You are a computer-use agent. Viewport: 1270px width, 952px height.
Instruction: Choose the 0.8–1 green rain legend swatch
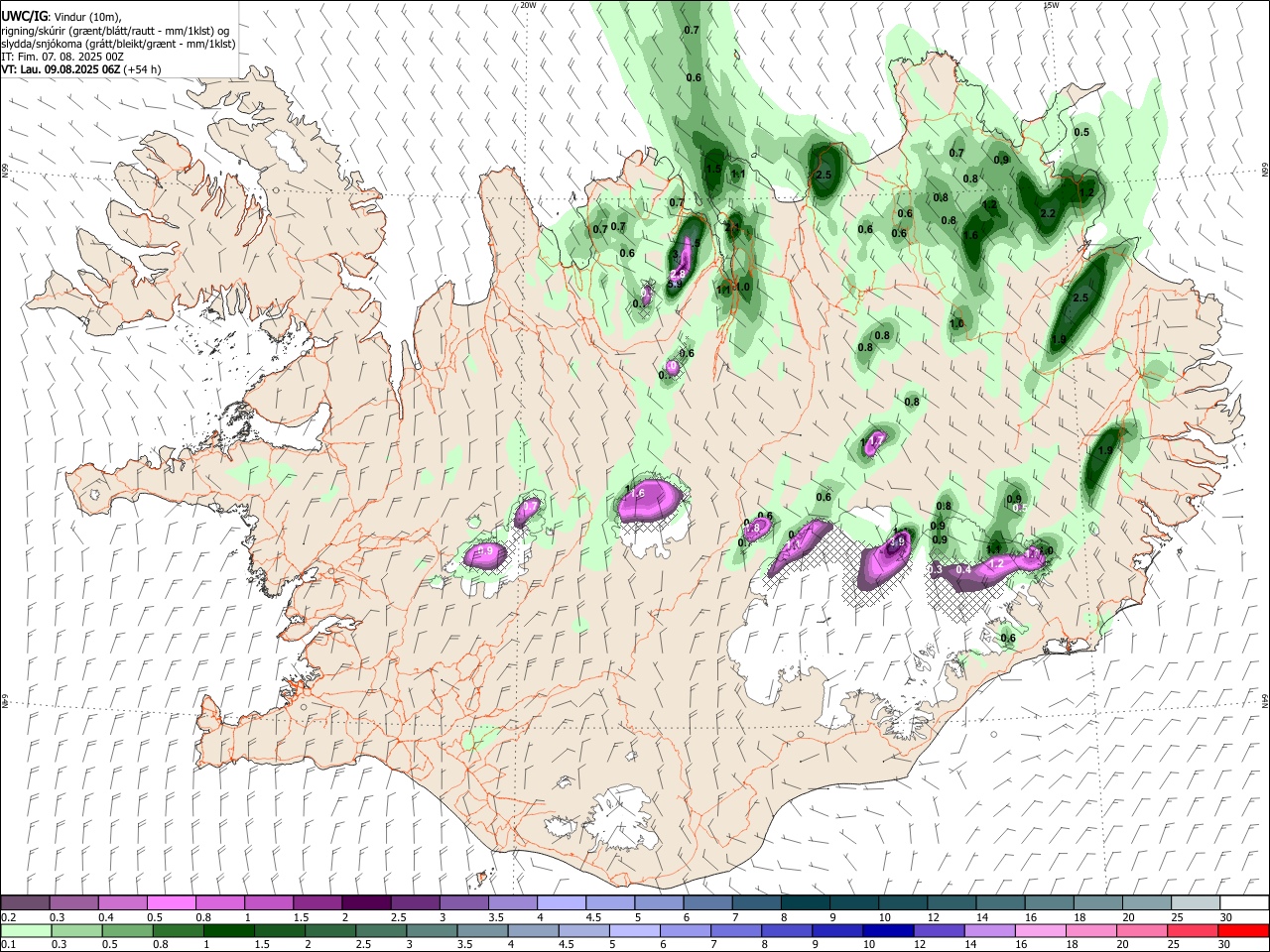(x=178, y=930)
